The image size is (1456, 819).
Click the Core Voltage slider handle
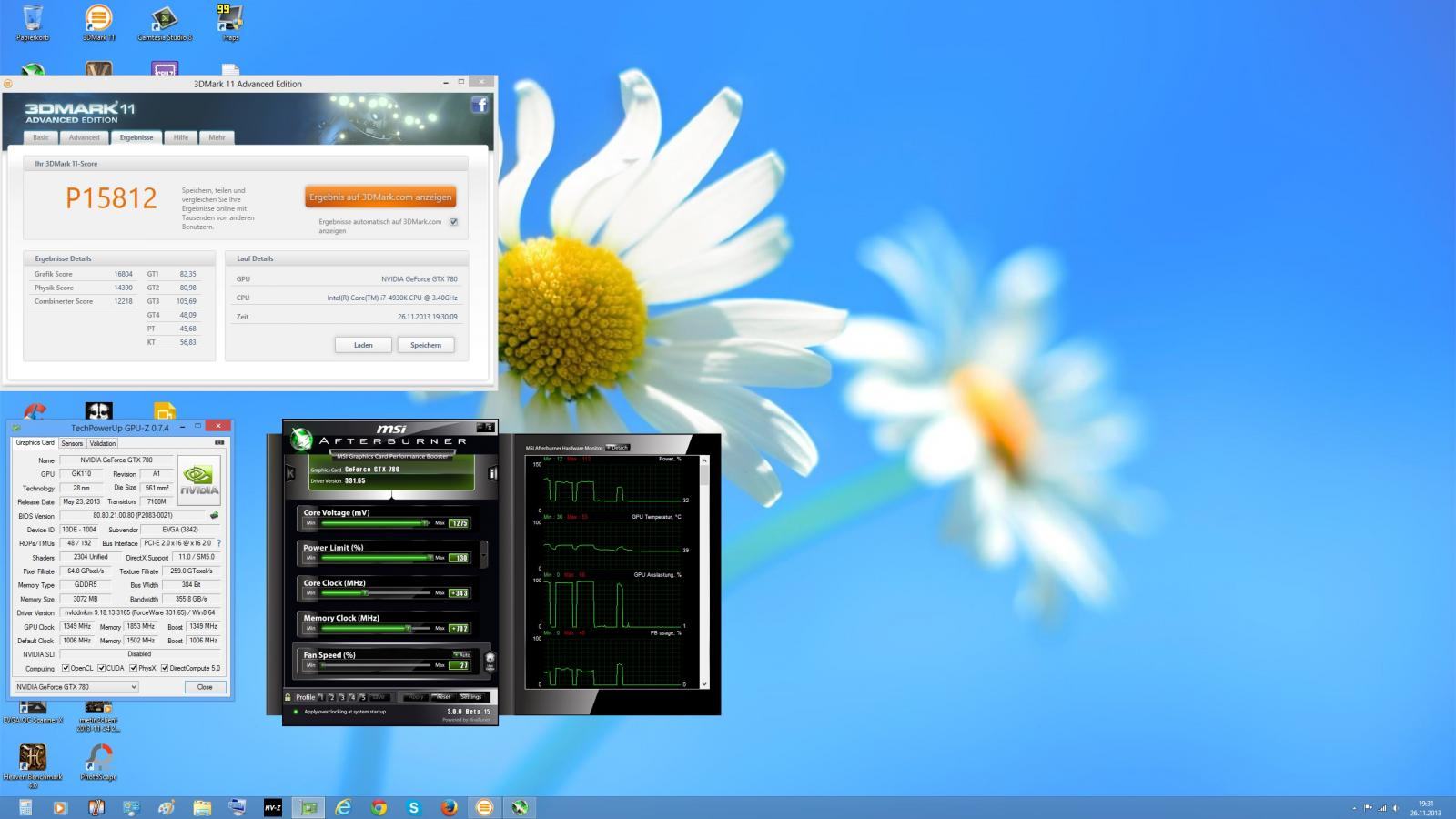(x=424, y=522)
